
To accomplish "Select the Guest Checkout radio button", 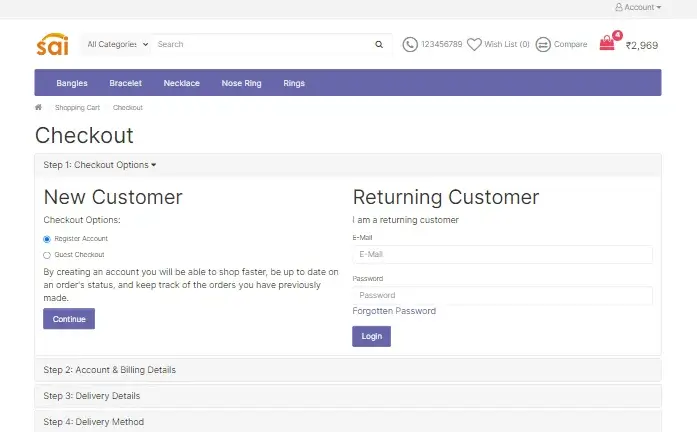I will [47, 255].
